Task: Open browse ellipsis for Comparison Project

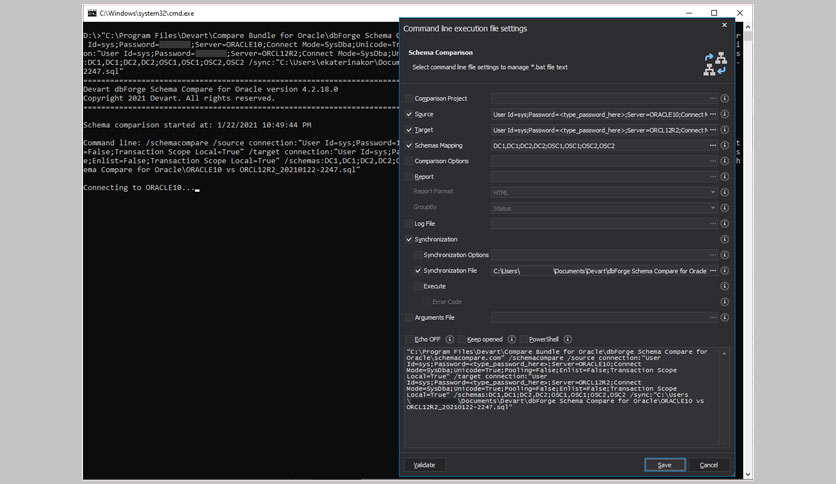Action: pyautogui.click(x=713, y=99)
